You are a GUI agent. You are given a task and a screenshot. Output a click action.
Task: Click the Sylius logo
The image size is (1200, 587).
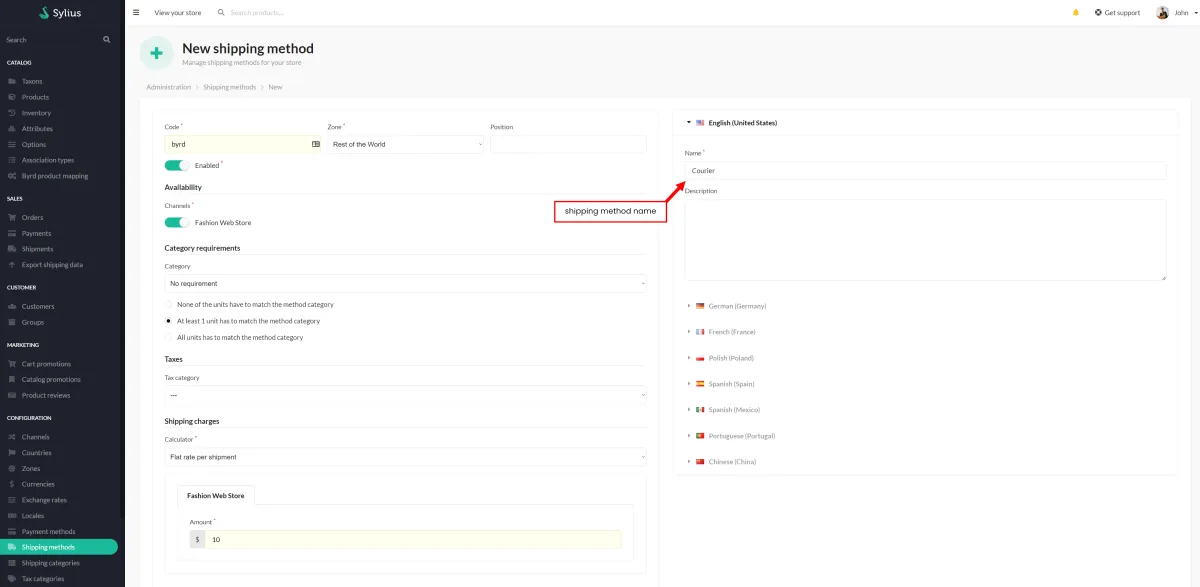click(60, 13)
